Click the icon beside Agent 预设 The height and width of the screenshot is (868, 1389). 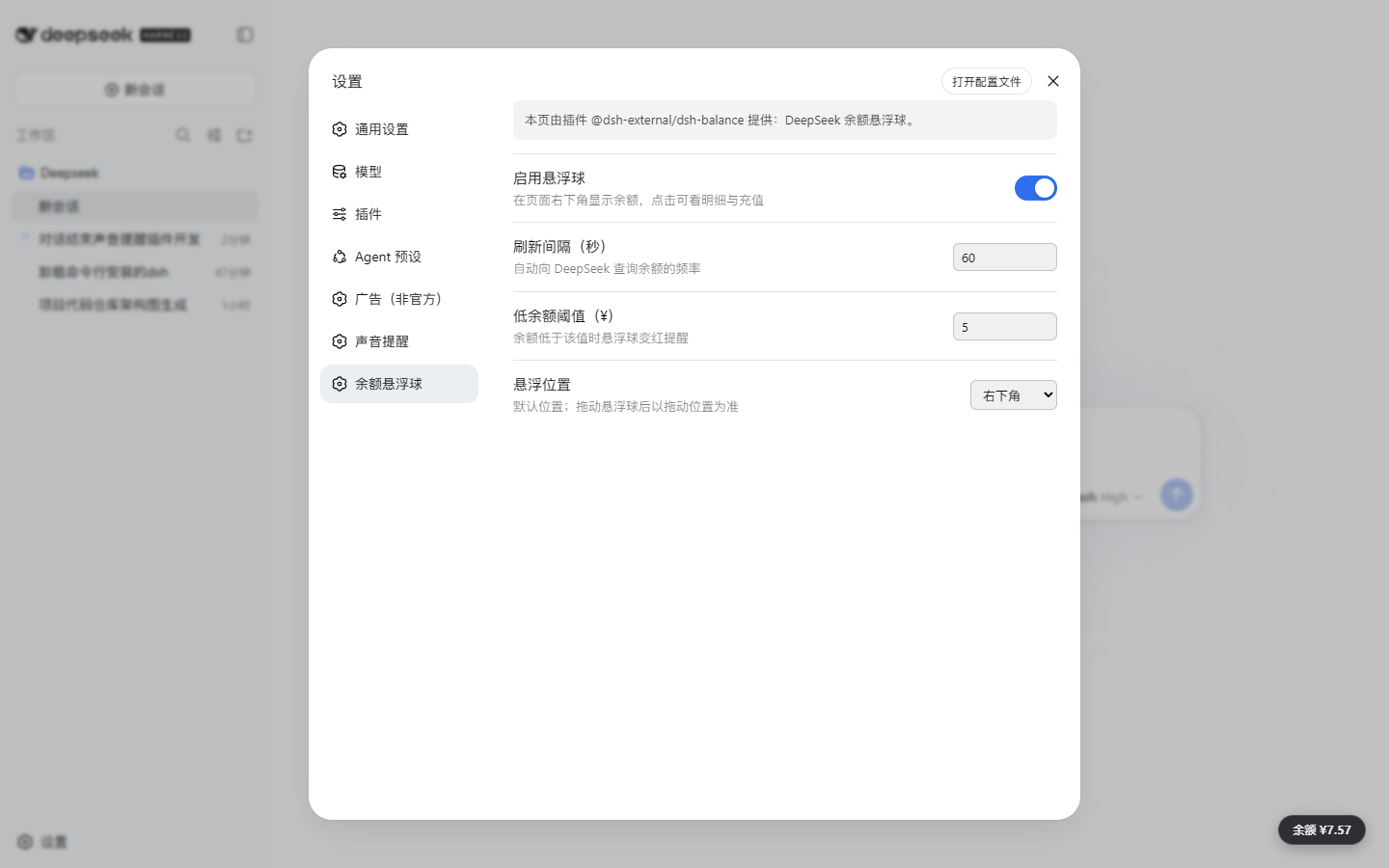coord(340,257)
